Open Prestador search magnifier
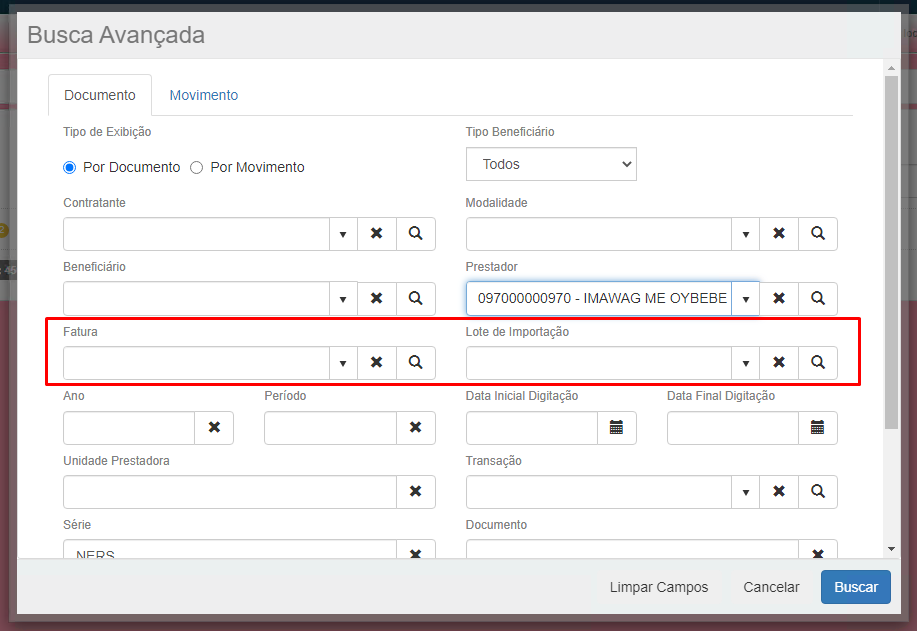 818,298
